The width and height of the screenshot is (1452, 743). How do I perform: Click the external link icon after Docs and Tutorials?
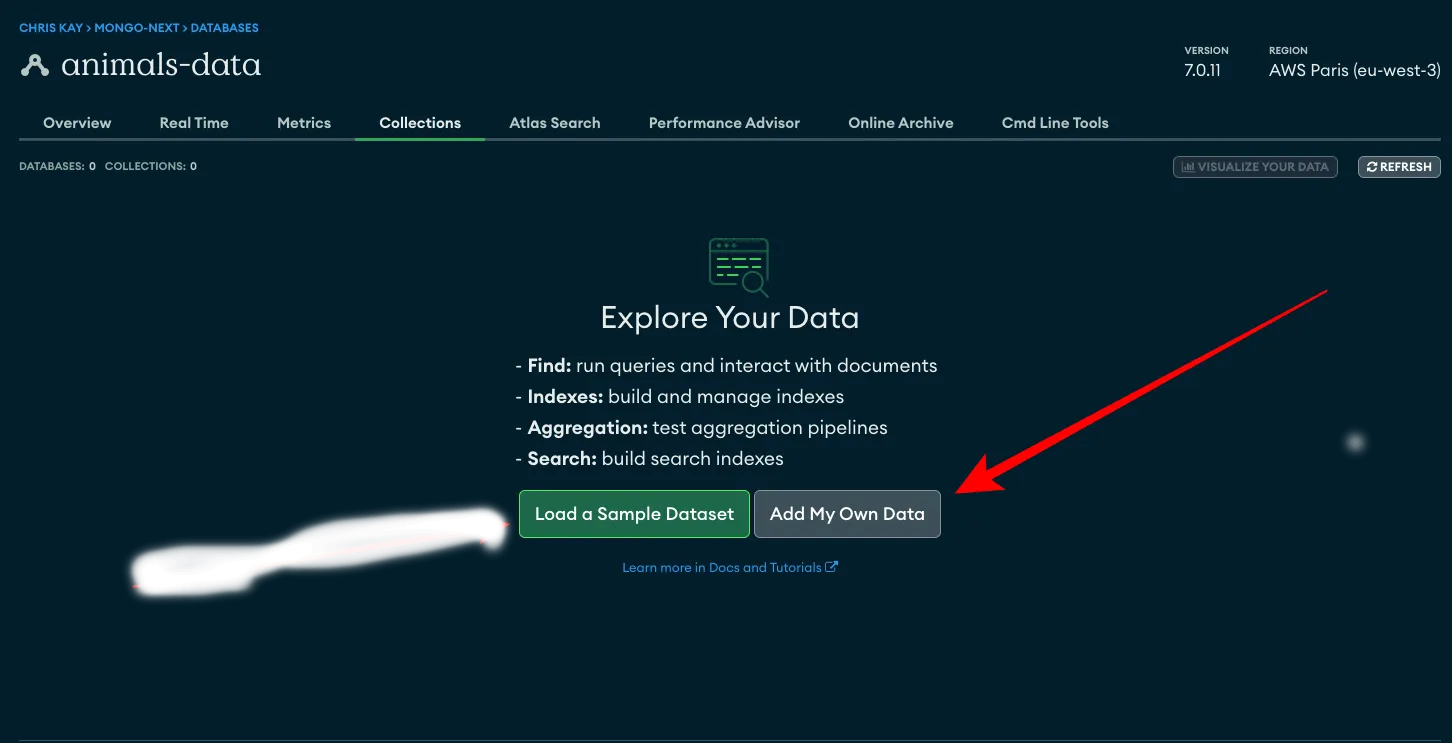832,567
